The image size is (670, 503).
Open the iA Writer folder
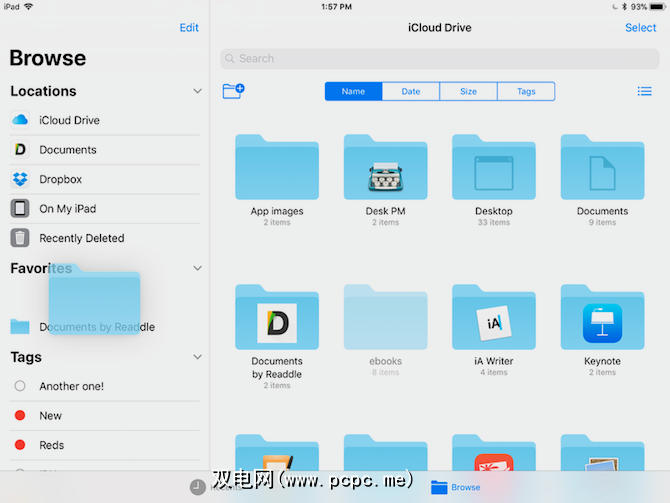pyautogui.click(x=494, y=317)
